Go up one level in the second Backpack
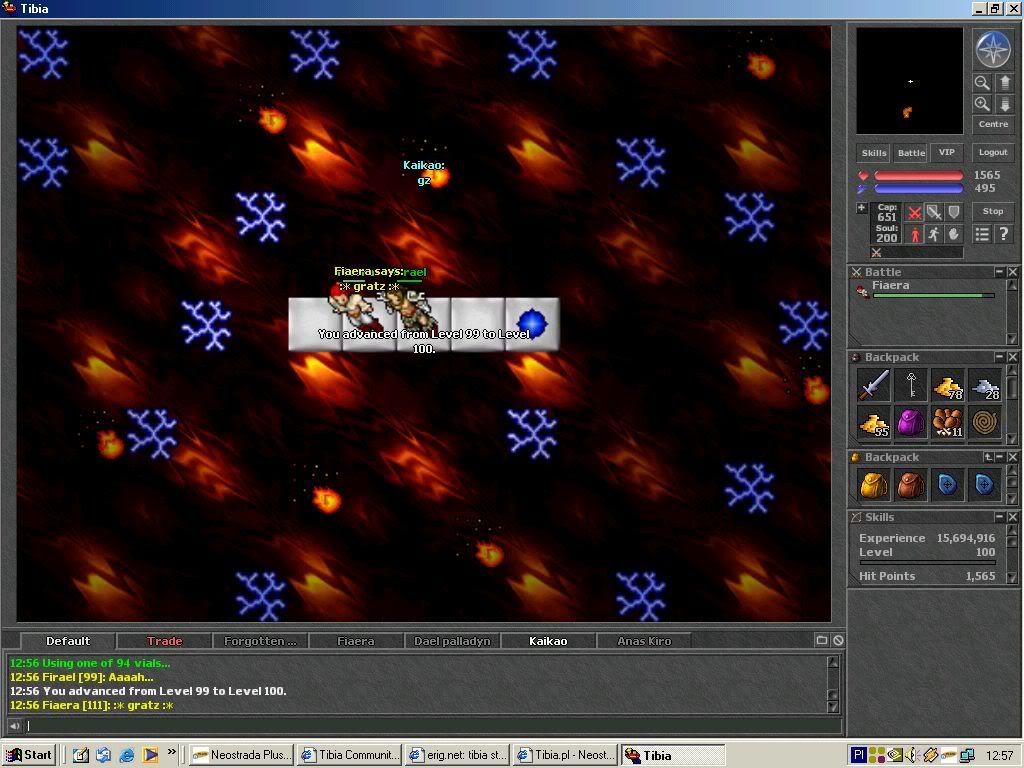Image resolution: width=1024 pixels, height=768 pixels. tap(988, 457)
